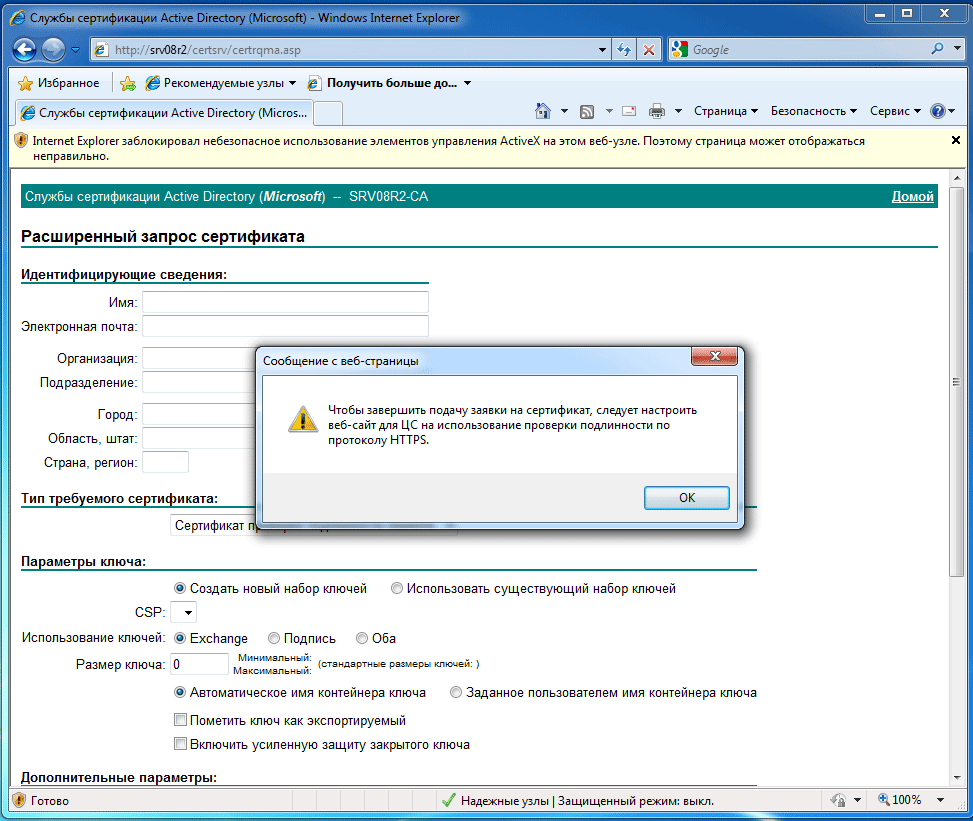Click the Размер ключа input field

point(199,664)
